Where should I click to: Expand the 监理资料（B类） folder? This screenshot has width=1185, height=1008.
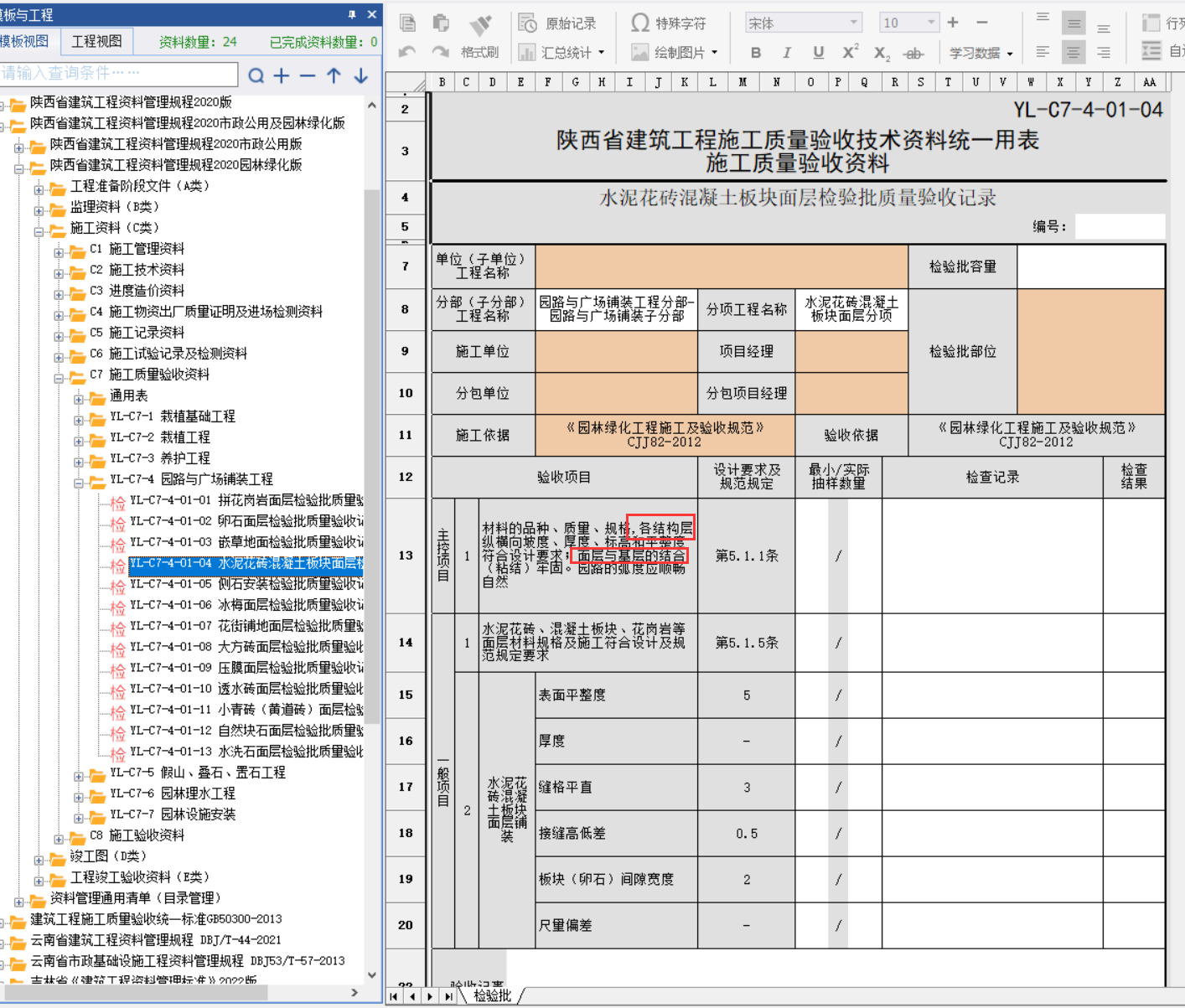coord(39,211)
